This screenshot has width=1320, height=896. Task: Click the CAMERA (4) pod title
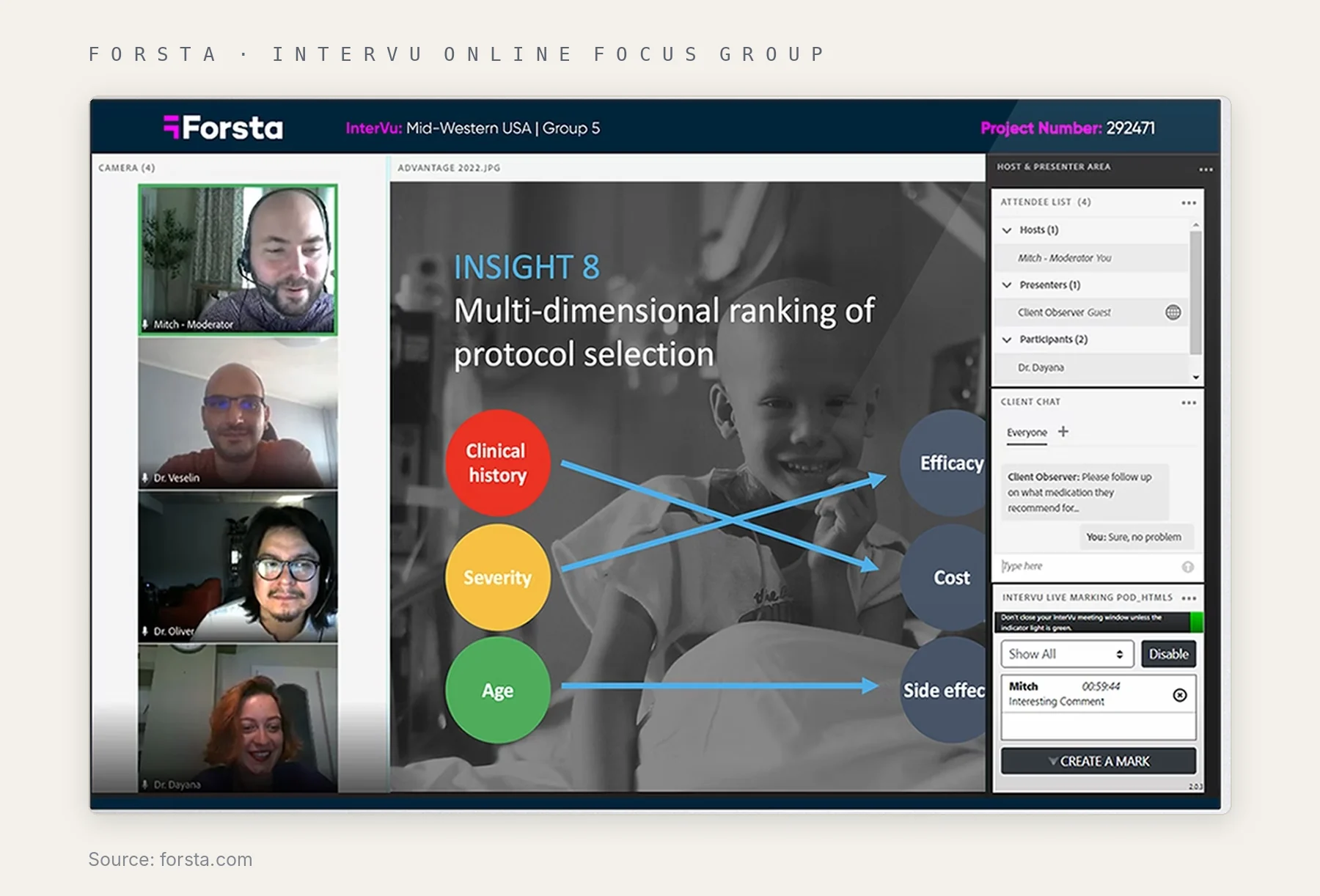127,168
